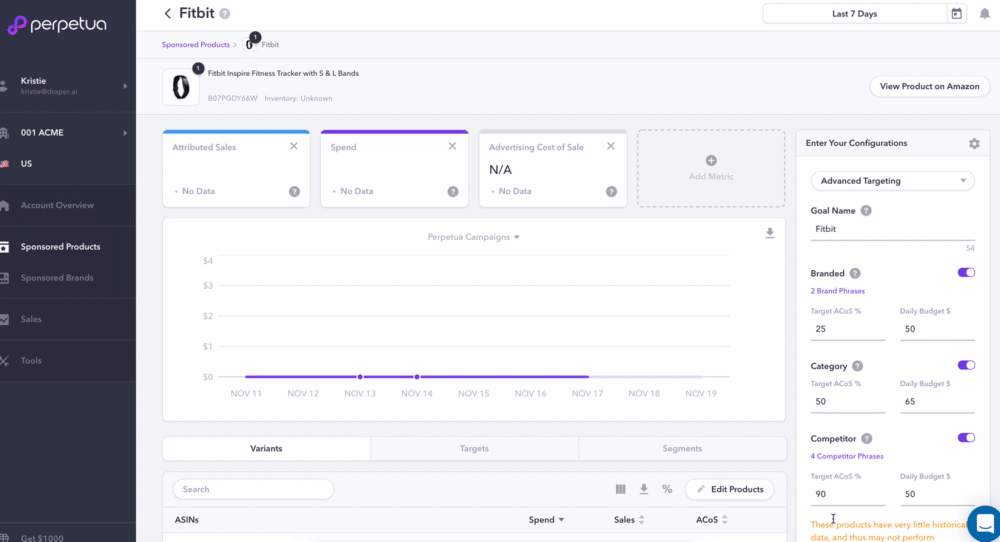Click View Product on Amazon button
1000x542 pixels.
[929, 87]
